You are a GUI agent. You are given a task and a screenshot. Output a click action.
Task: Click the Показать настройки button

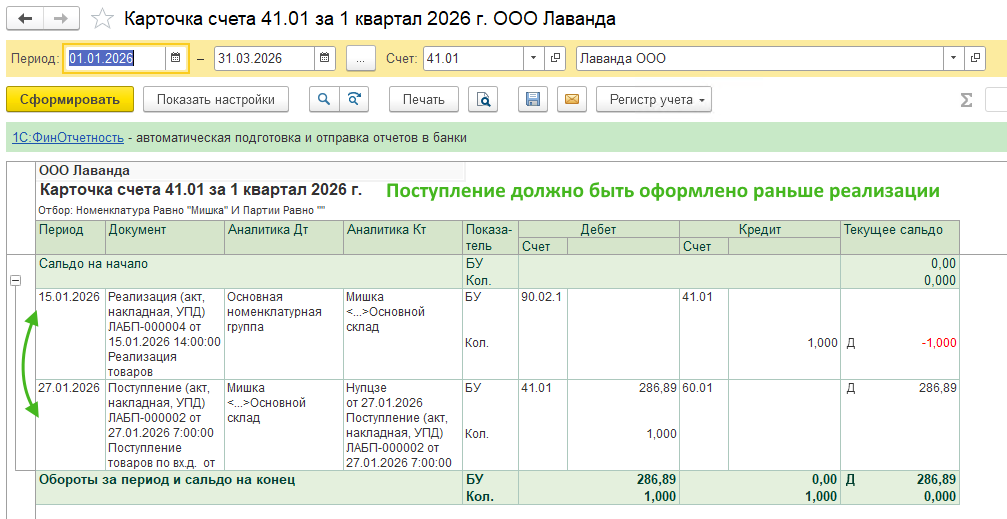pos(216,99)
